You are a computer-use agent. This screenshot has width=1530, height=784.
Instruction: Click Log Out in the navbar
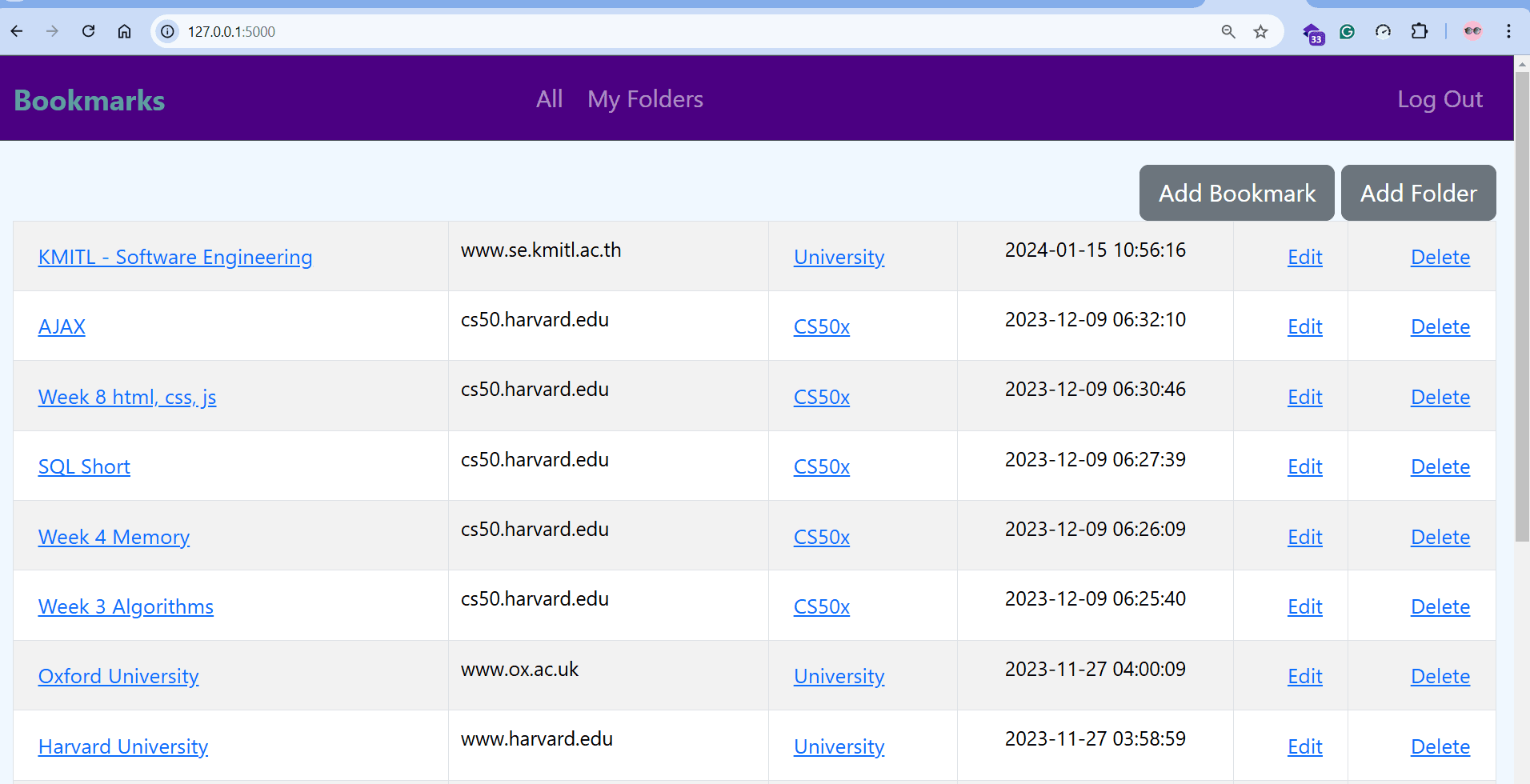pos(1439,99)
